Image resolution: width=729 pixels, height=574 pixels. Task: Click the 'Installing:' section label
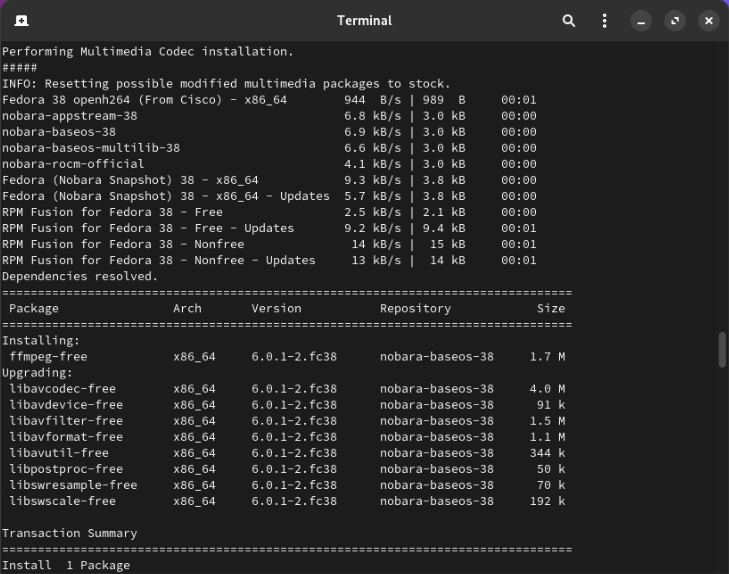(41, 341)
